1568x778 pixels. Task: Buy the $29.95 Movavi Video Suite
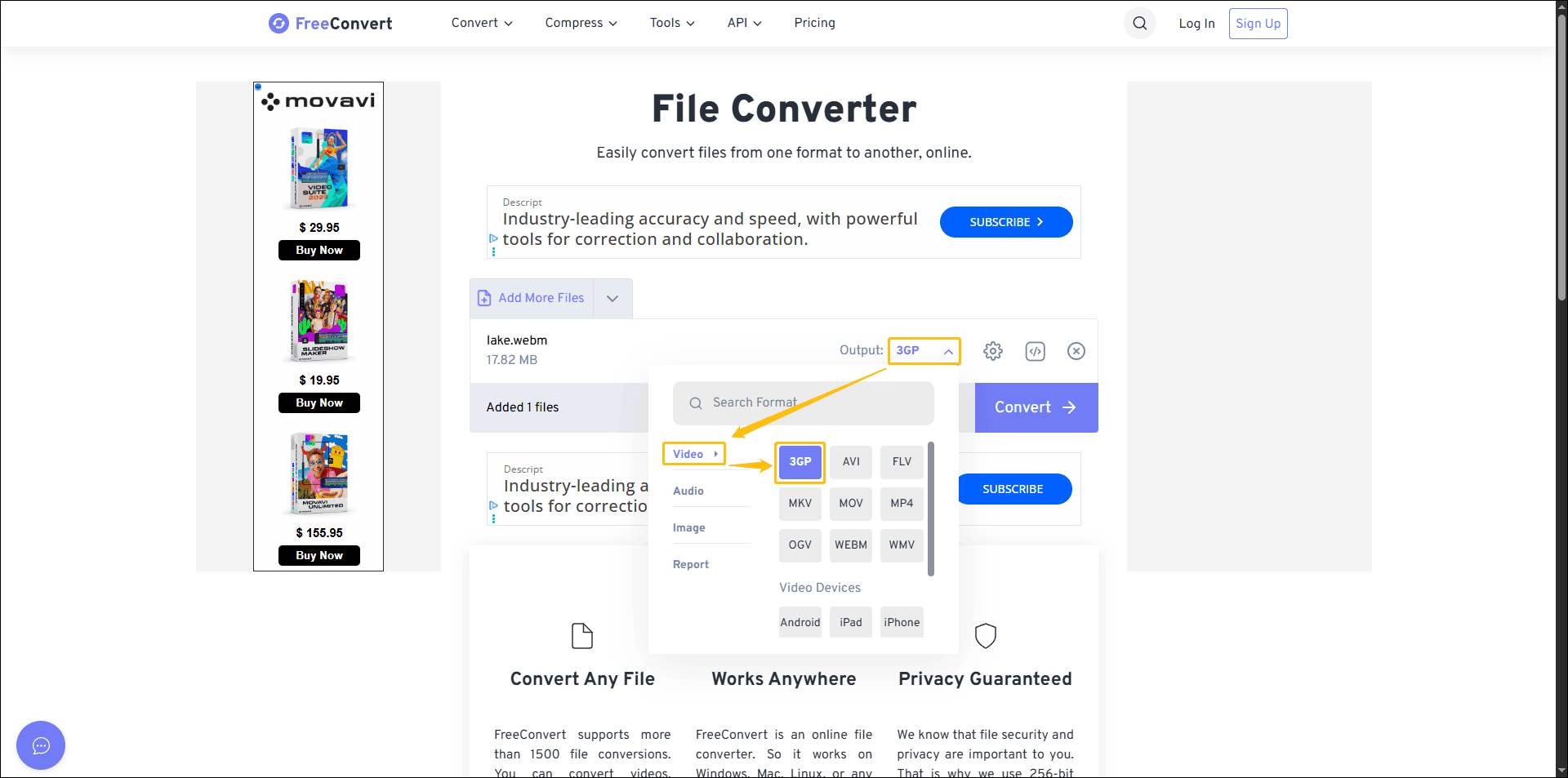[319, 251]
